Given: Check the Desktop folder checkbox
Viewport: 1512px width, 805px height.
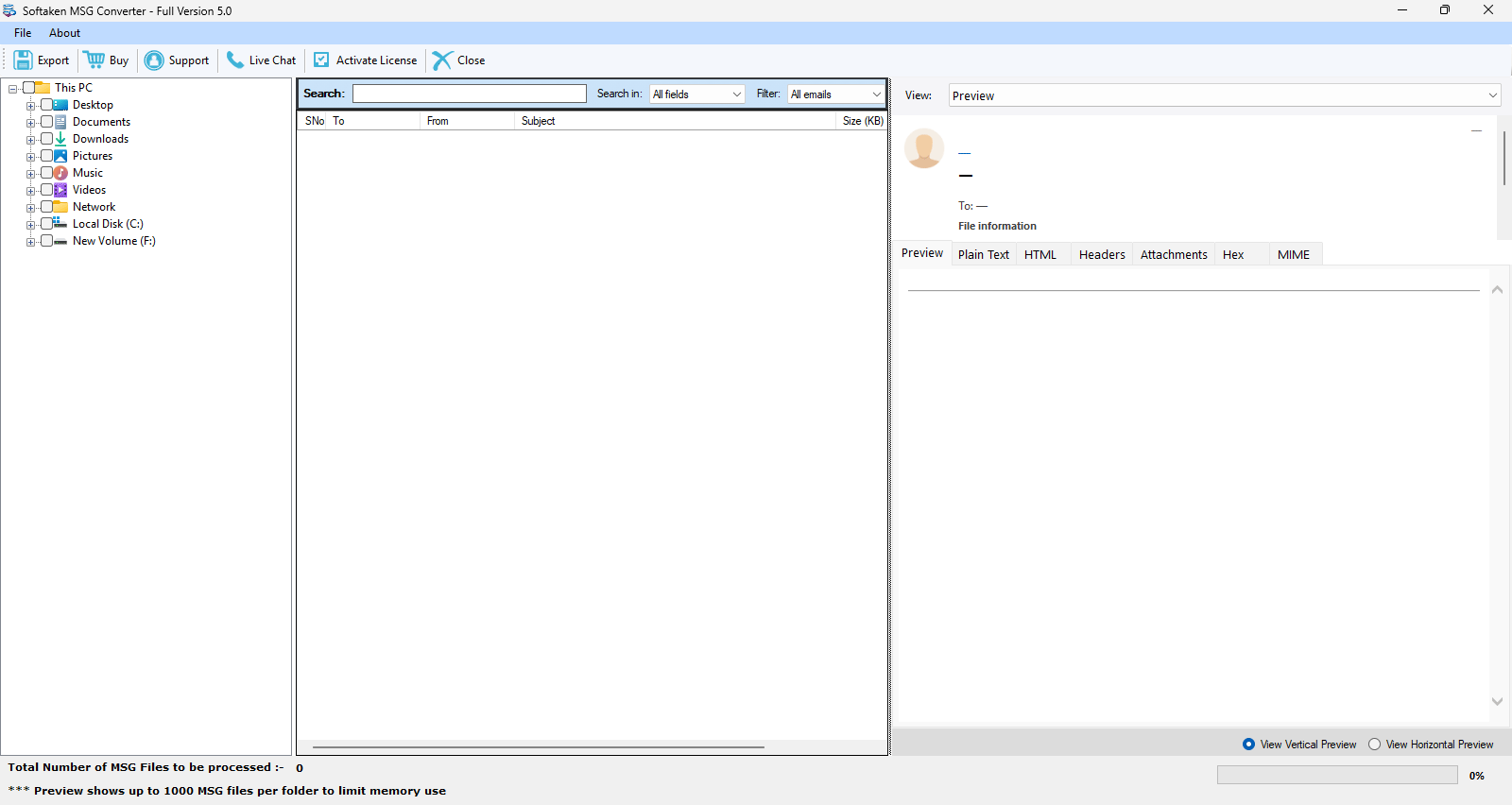Looking at the screenshot, I should pyautogui.click(x=46, y=105).
